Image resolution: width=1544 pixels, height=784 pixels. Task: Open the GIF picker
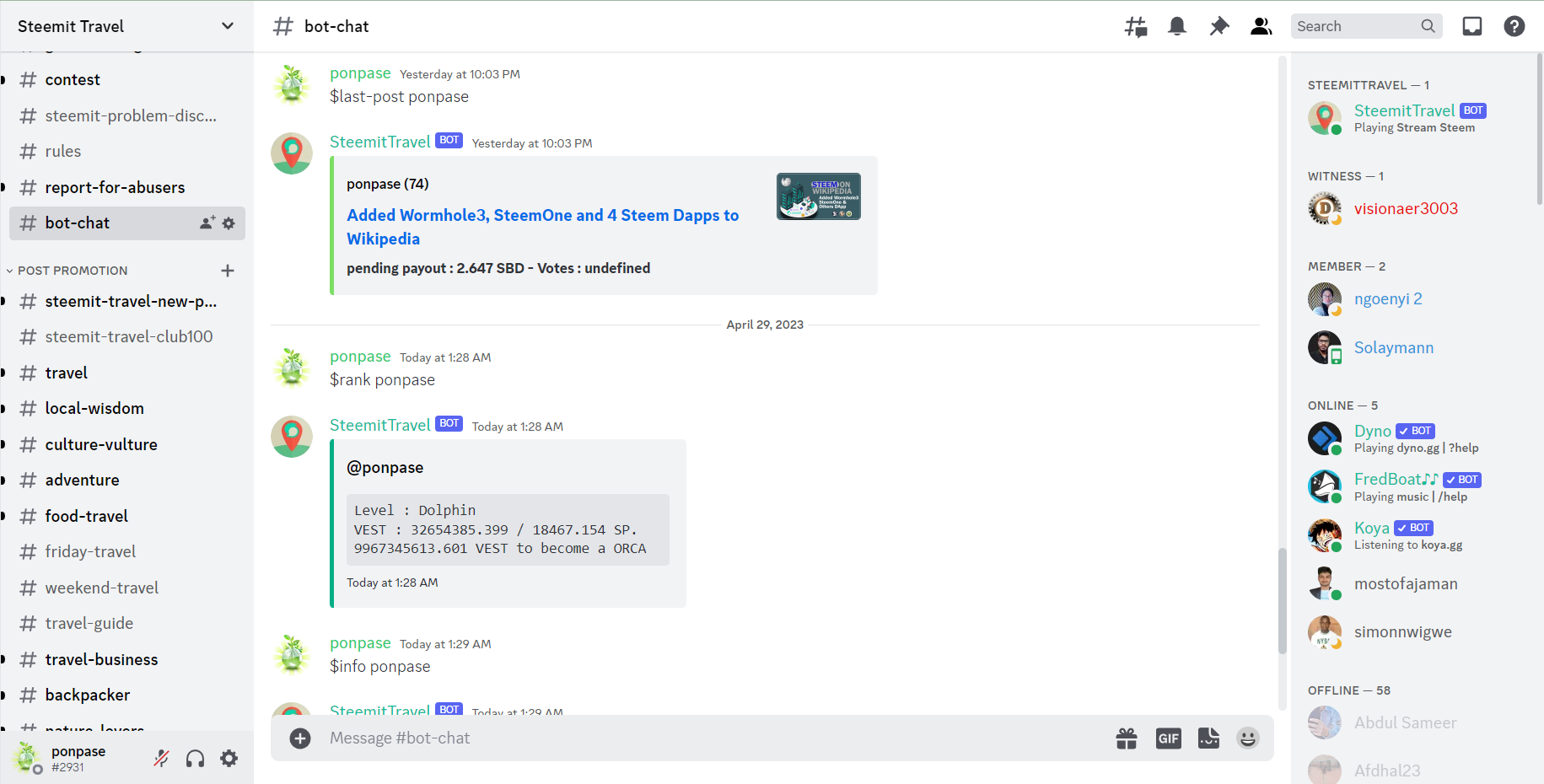[x=1168, y=738]
